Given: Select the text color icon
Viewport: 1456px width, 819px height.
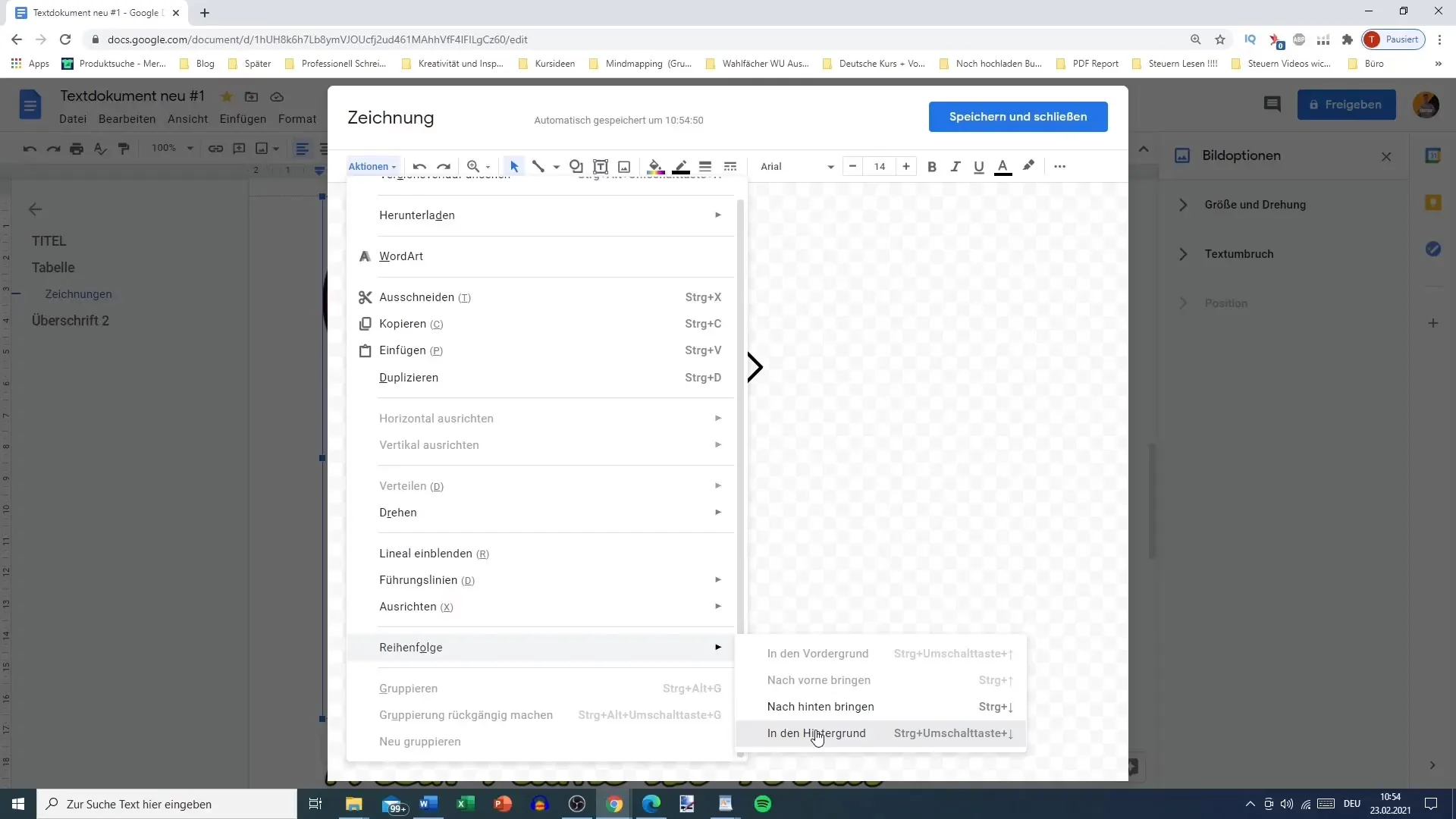Looking at the screenshot, I should 1003,167.
